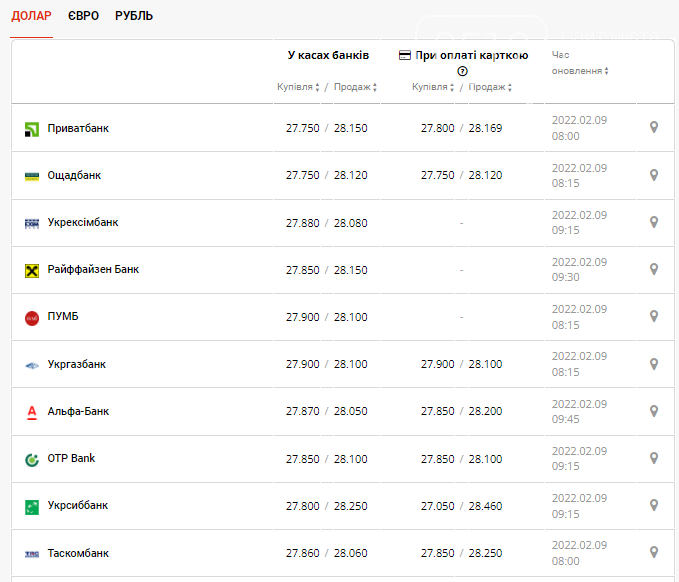Sort by cash desk Продаж column
The width and height of the screenshot is (679, 582).
355,87
